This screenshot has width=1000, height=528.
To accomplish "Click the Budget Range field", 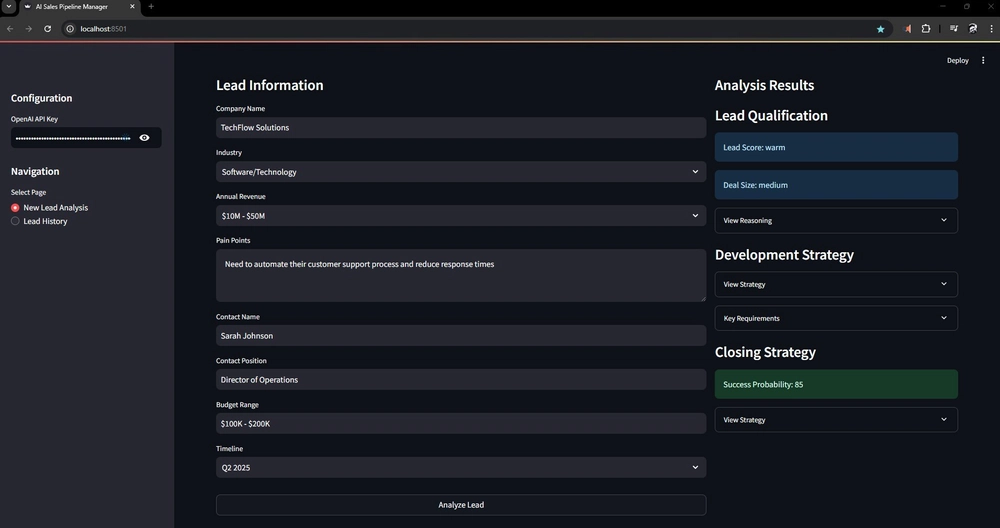I will point(460,423).
